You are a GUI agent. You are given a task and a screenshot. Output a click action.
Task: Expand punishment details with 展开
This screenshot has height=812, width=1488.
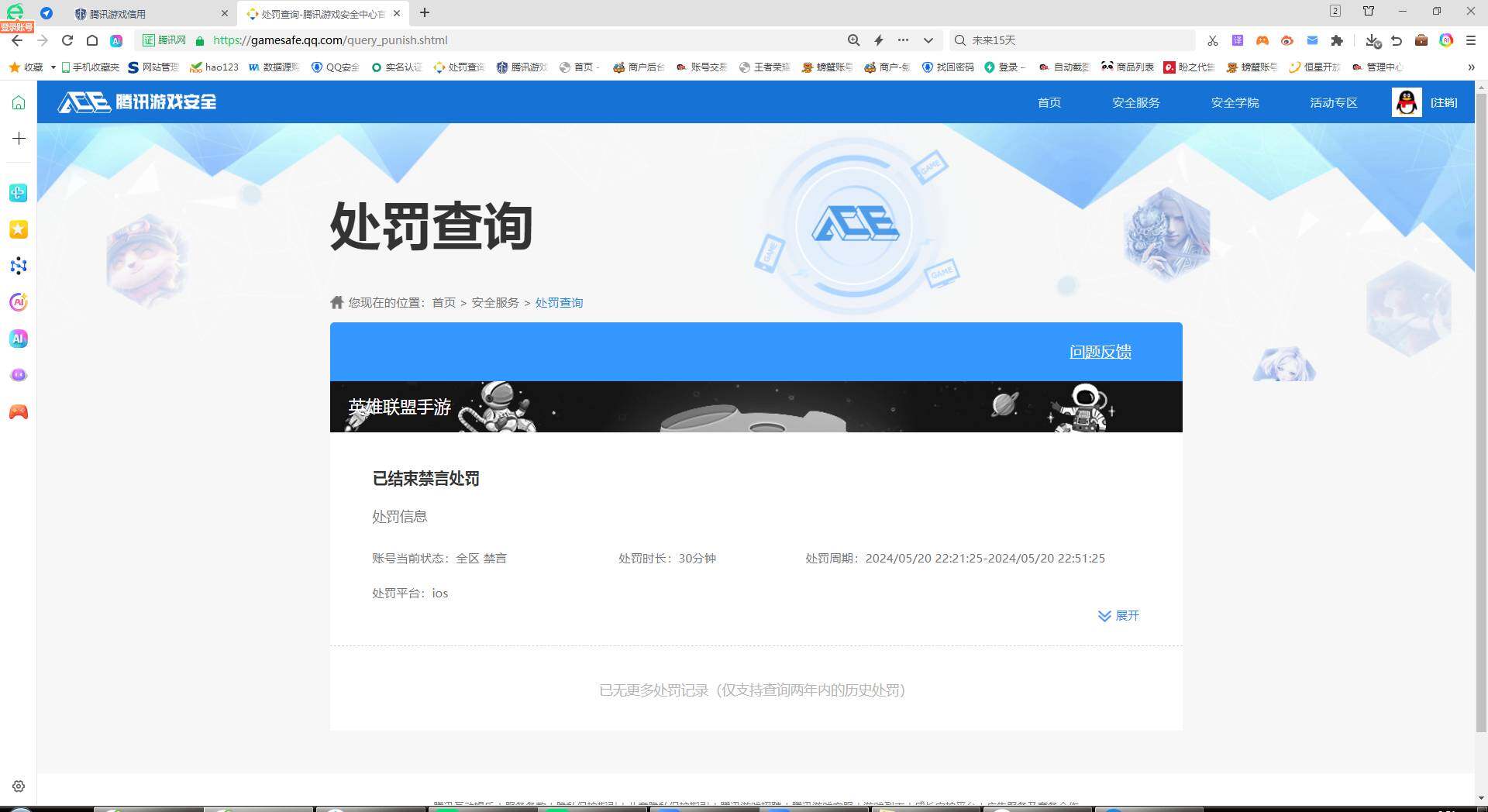[x=1118, y=616]
